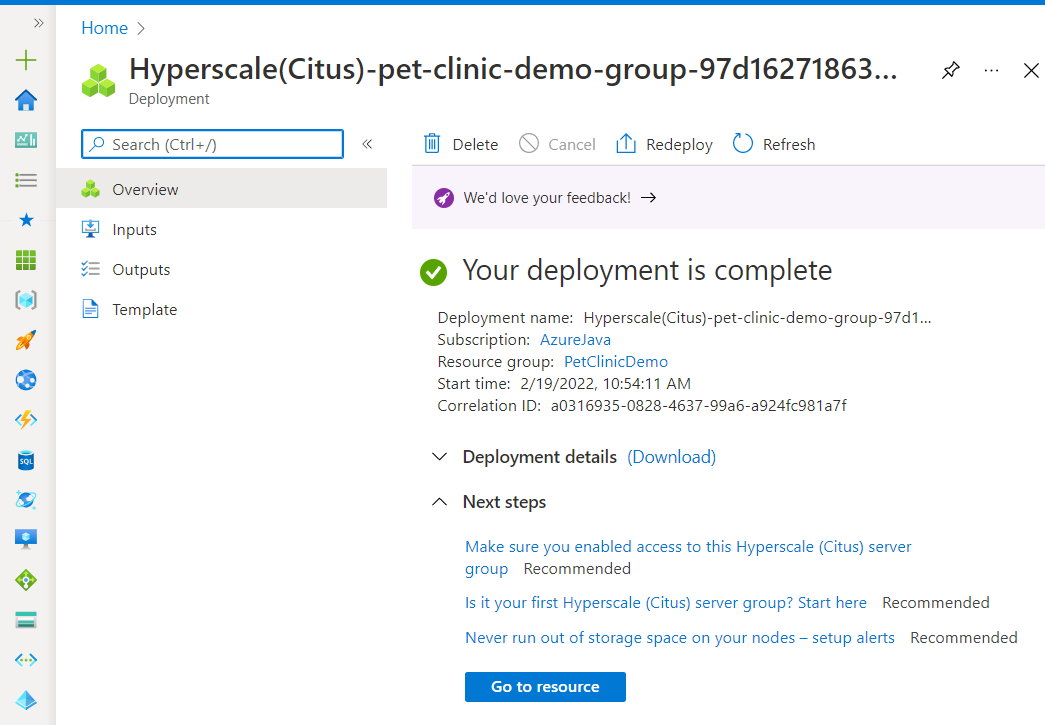The width and height of the screenshot is (1045, 725).
Task: Open the Dashboard chart icon in sidebar
Action: 26,140
